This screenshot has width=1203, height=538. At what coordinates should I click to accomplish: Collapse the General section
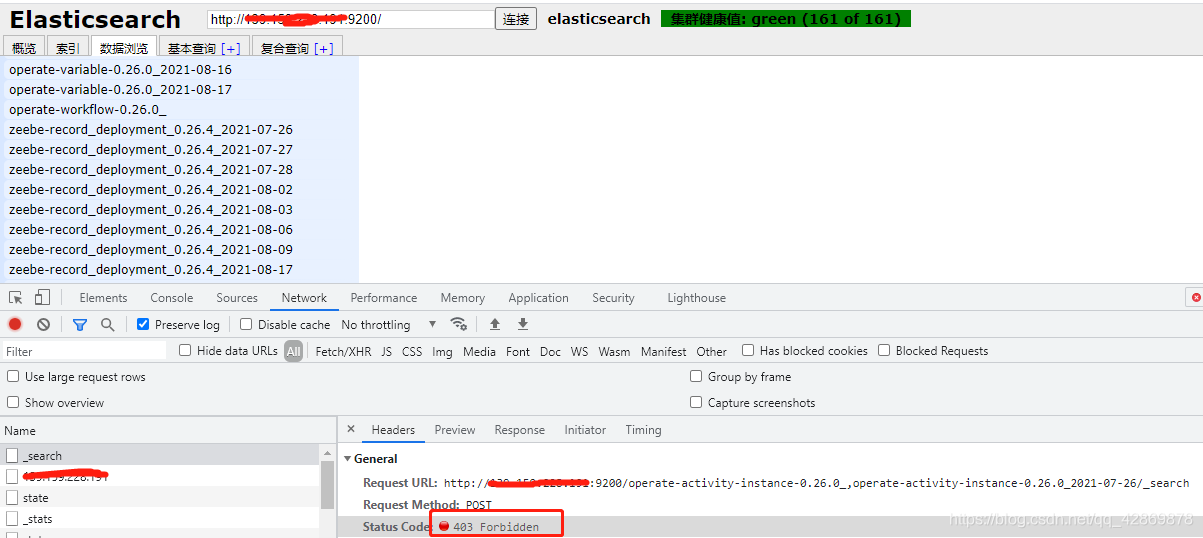[347, 459]
